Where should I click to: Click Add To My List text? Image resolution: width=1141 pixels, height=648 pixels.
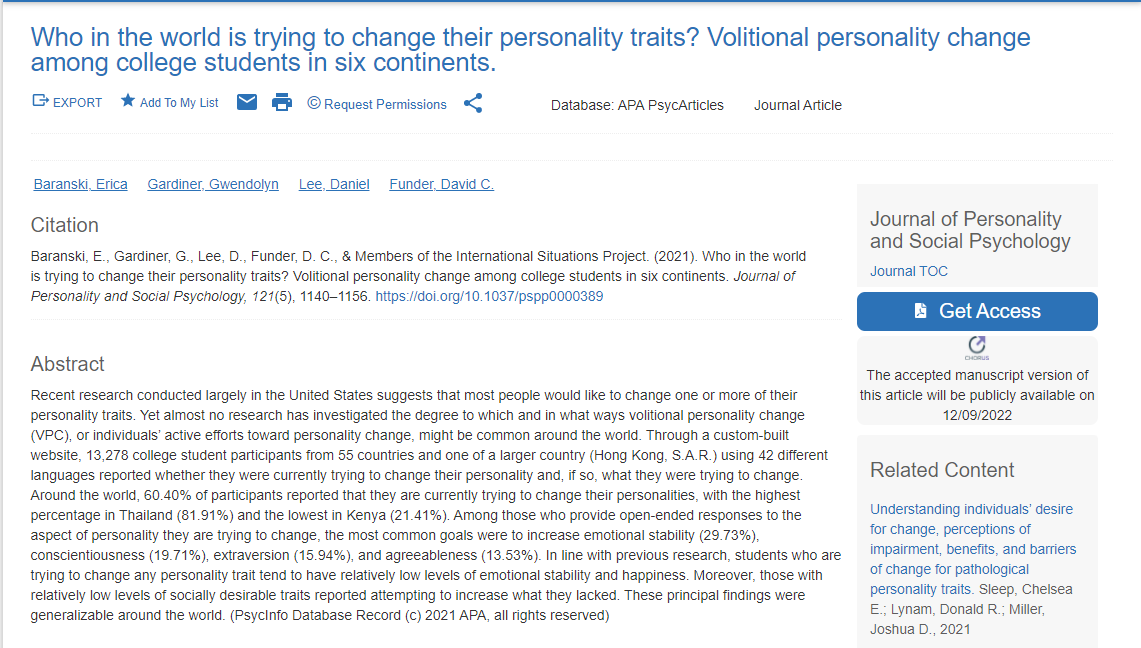point(179,103)
